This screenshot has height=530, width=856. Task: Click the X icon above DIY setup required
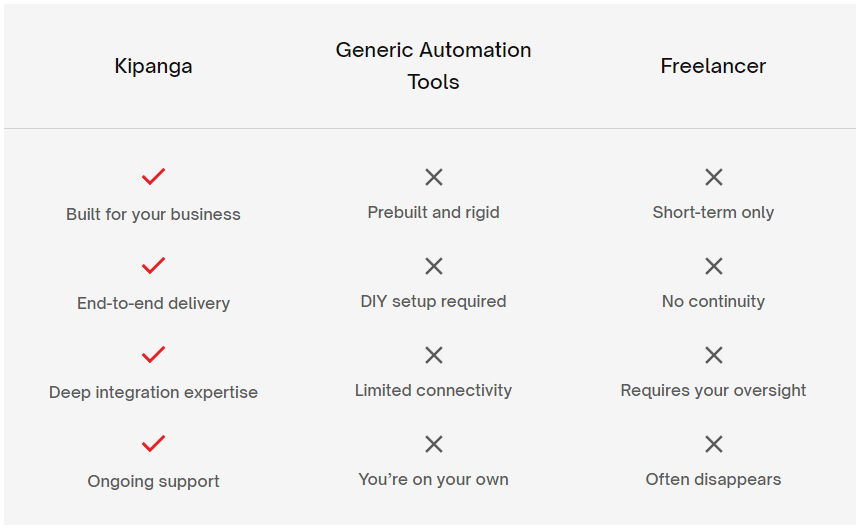434,266
